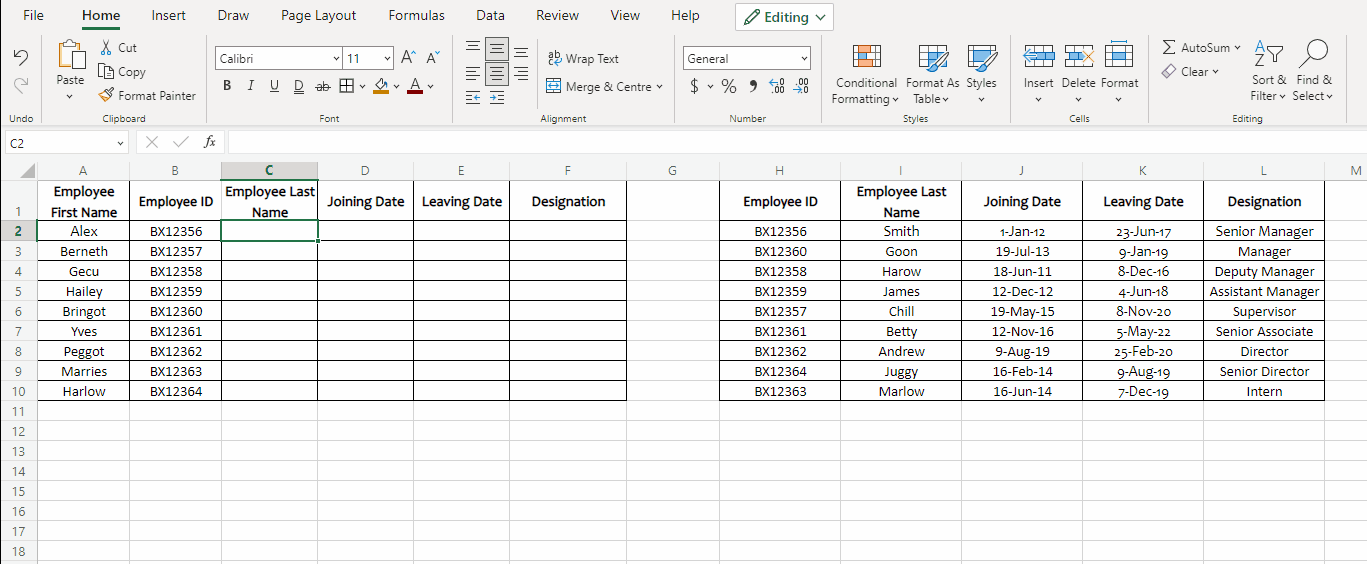This screenshot has height=564, width=1367.
Task: Expand the Clear options menu
Action: 1215,71
